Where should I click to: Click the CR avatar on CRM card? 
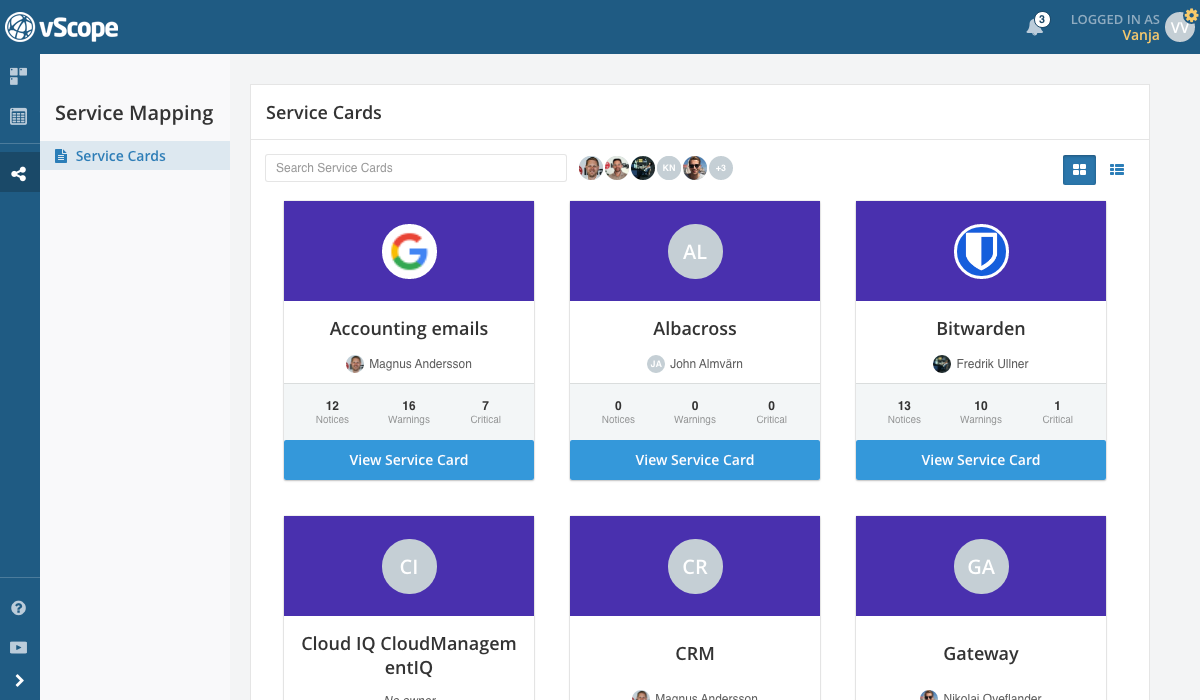tap(695, 567)
